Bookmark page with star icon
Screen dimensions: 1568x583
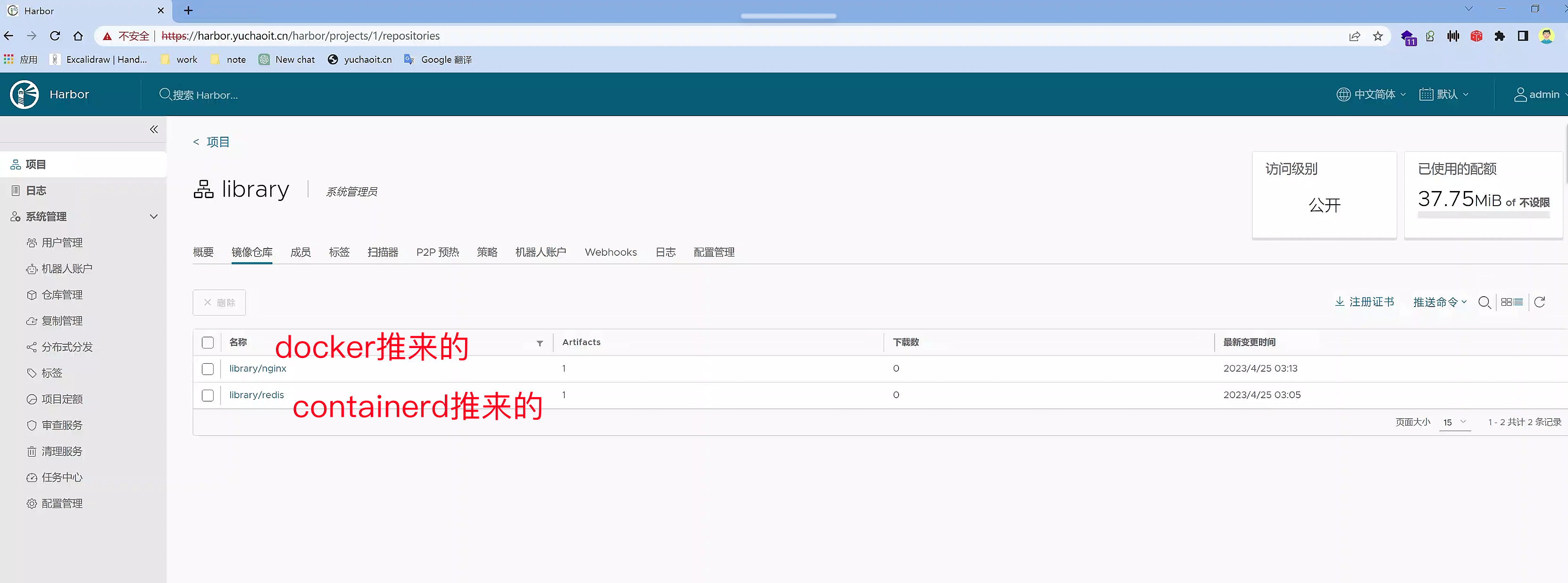pos(1377,36)
